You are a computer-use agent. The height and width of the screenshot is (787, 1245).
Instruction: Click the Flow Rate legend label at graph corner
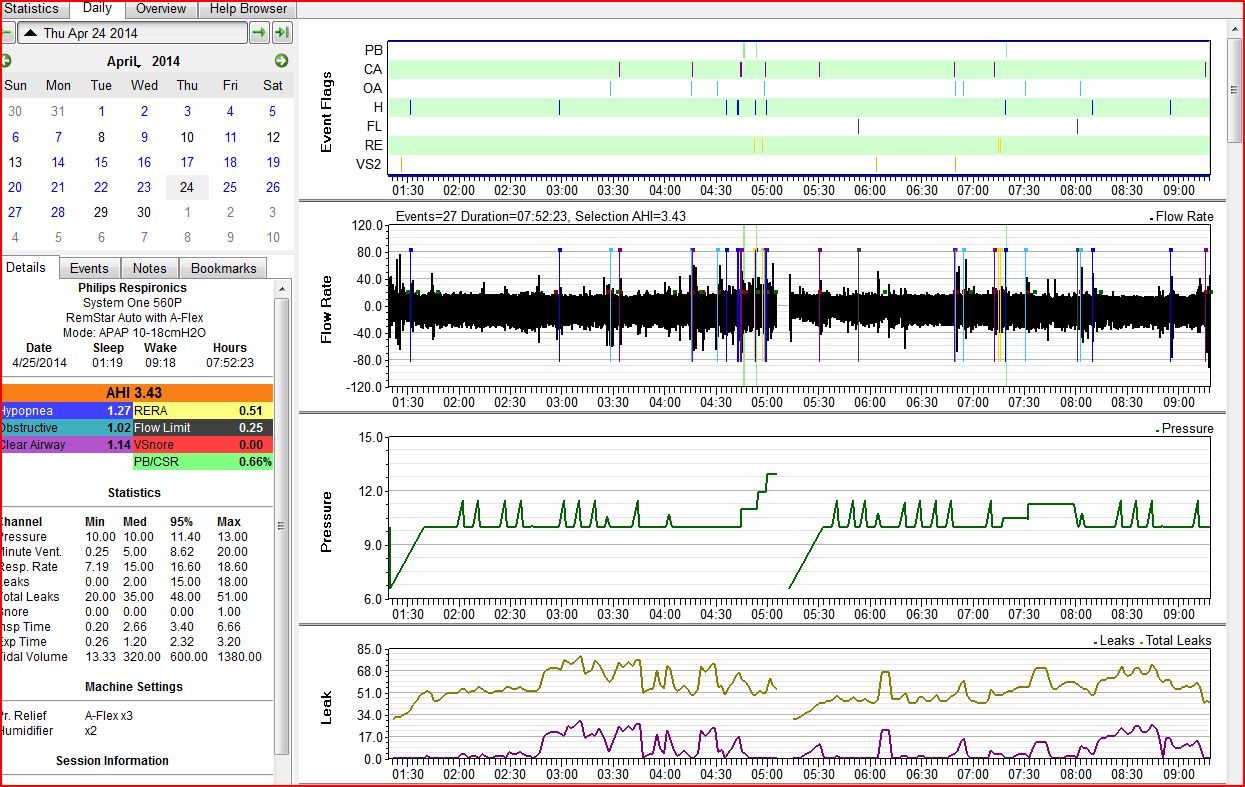tap(1184, 216)
